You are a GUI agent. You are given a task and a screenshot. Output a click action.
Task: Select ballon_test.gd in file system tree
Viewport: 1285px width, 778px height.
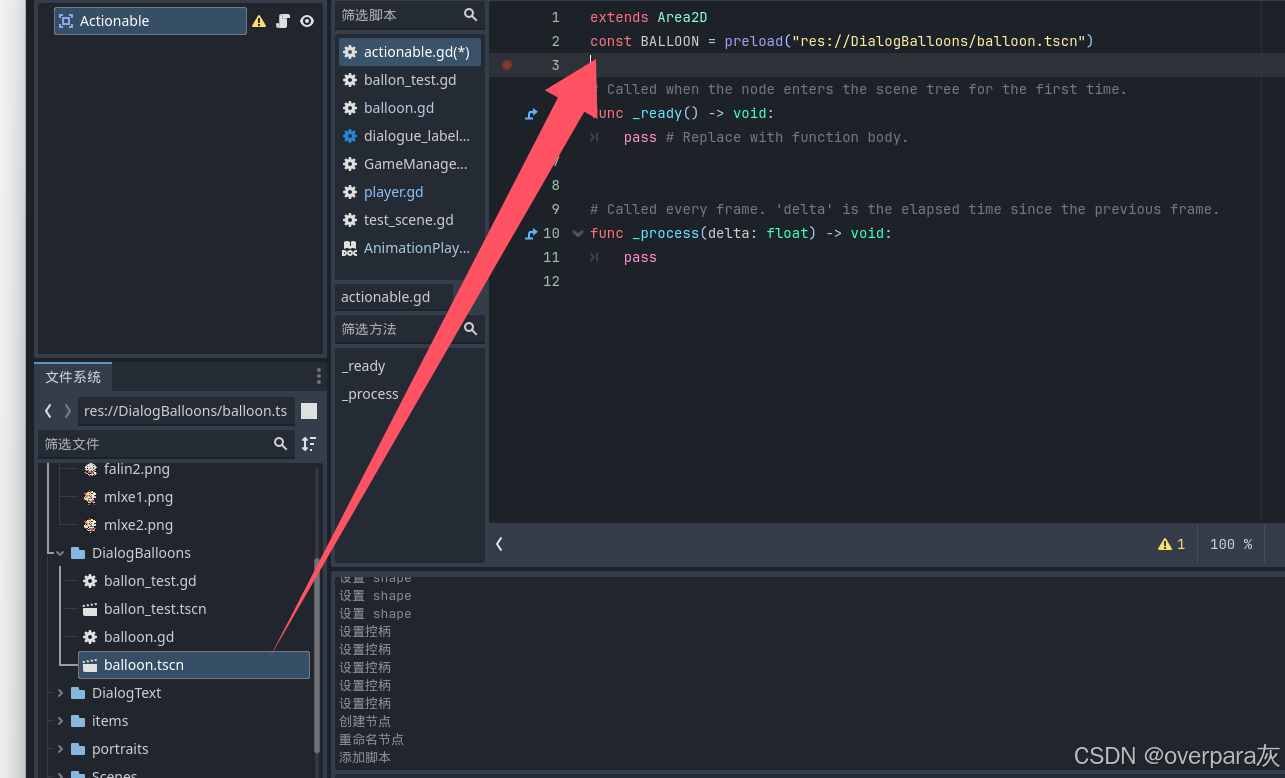pos(150,581)
